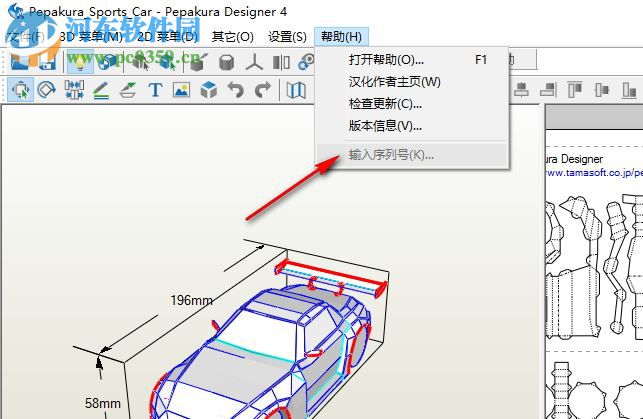
Task: Click the align vertical middle icon
Action: pyautogui.click(x=602, y=89)
